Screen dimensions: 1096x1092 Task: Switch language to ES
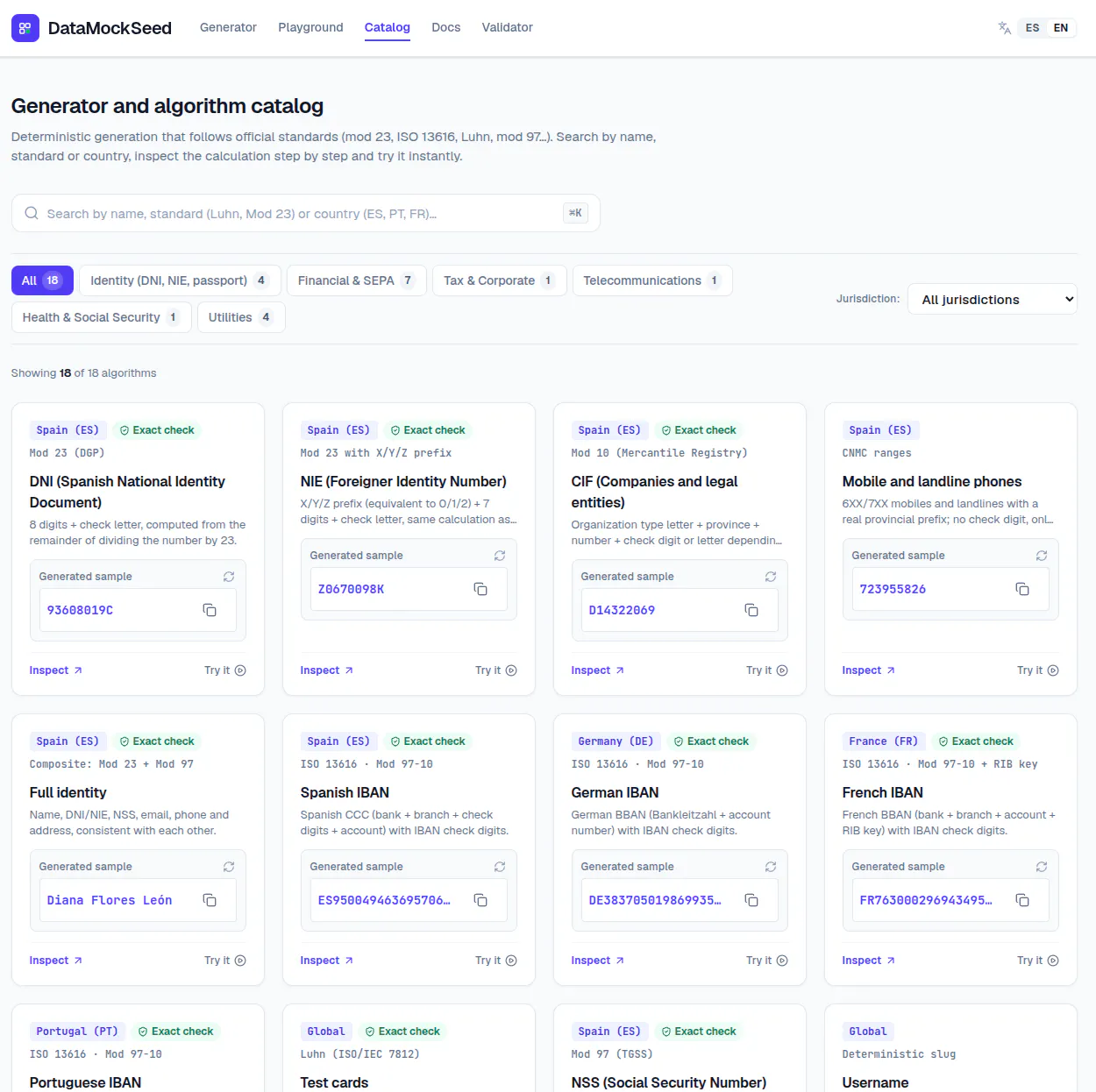pyautogui.click(x=1032, y=28)
